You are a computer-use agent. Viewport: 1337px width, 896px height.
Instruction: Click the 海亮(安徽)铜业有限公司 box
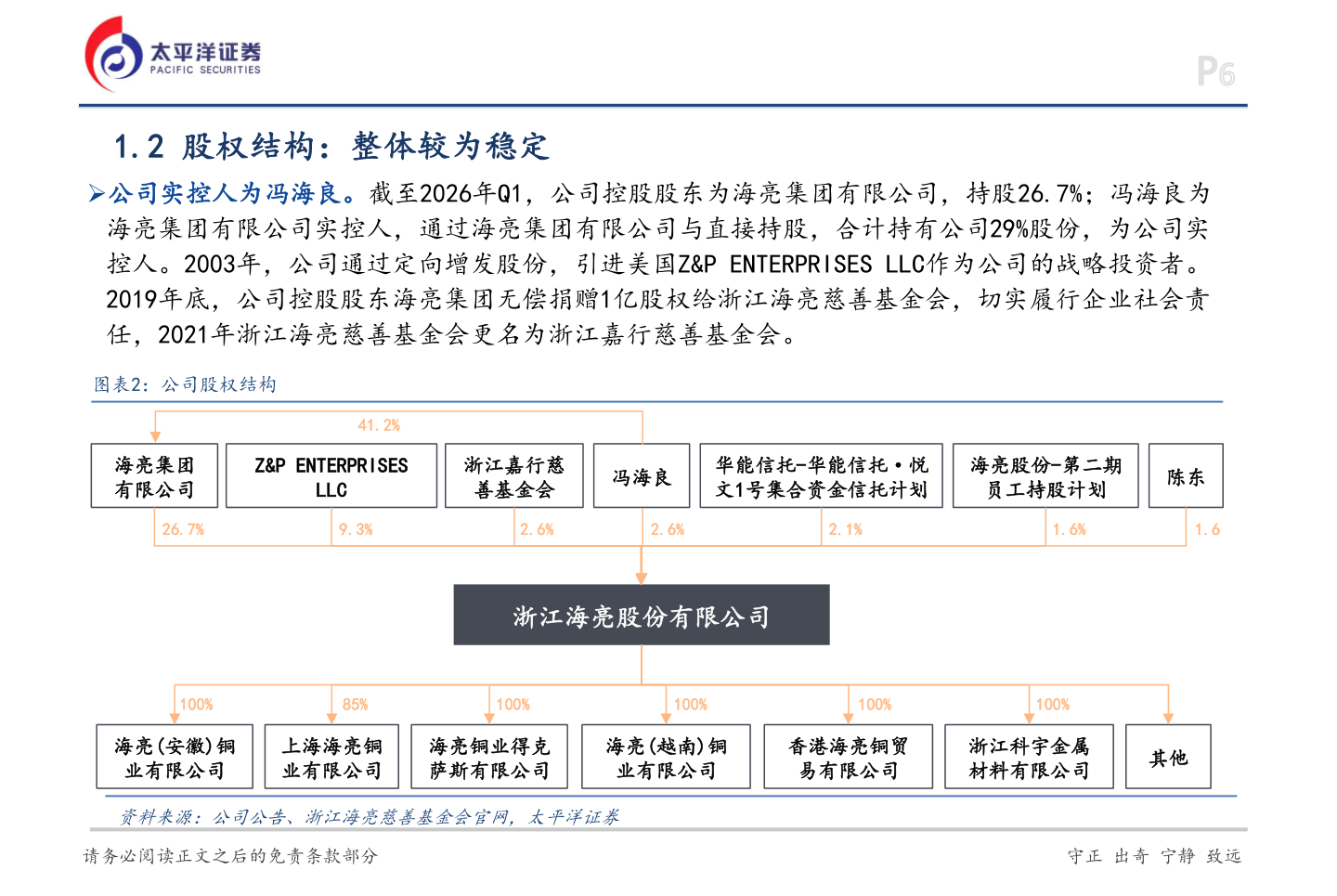(x=175, y=757)
